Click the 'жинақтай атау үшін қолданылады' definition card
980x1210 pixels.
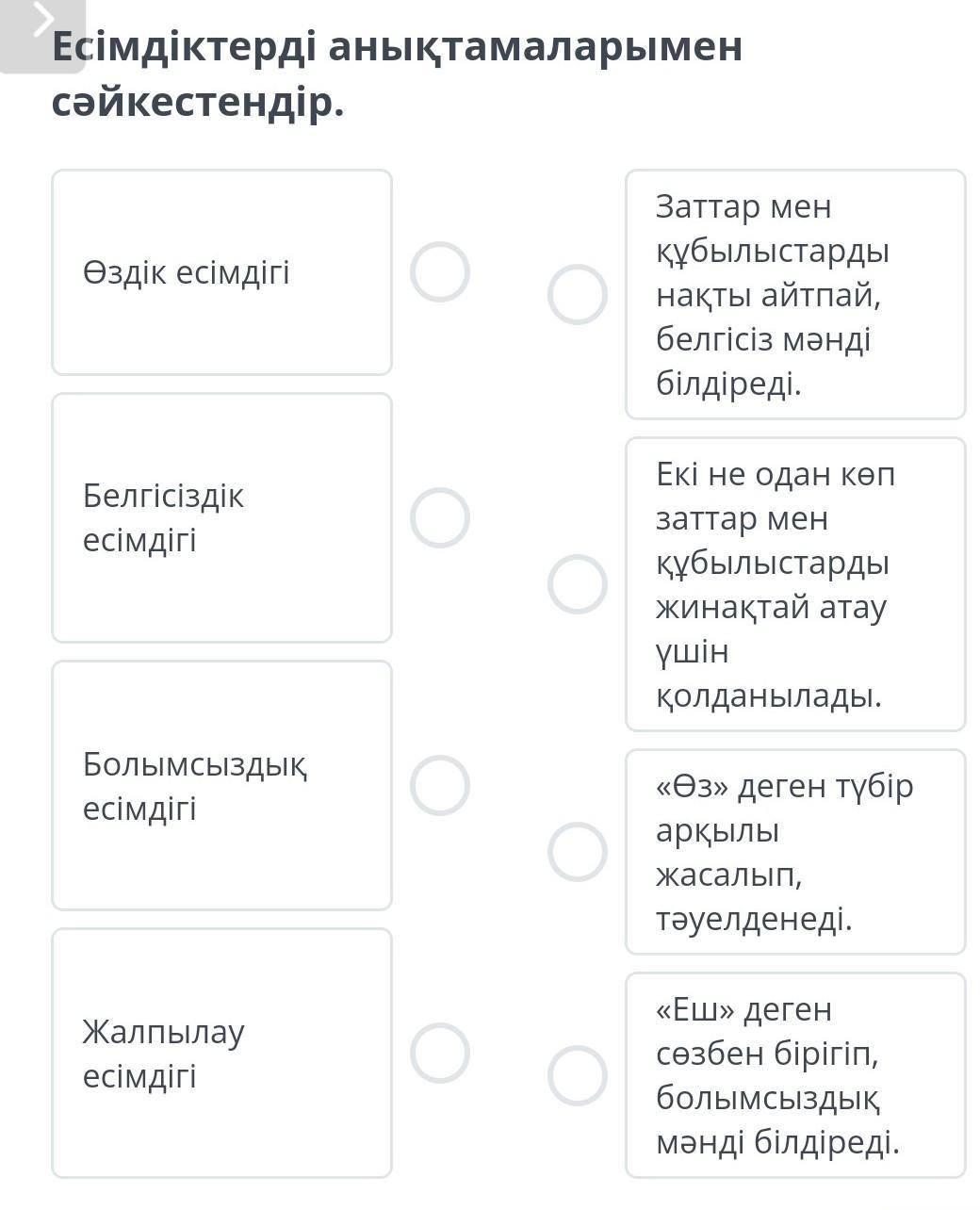(x=795, y=584)
